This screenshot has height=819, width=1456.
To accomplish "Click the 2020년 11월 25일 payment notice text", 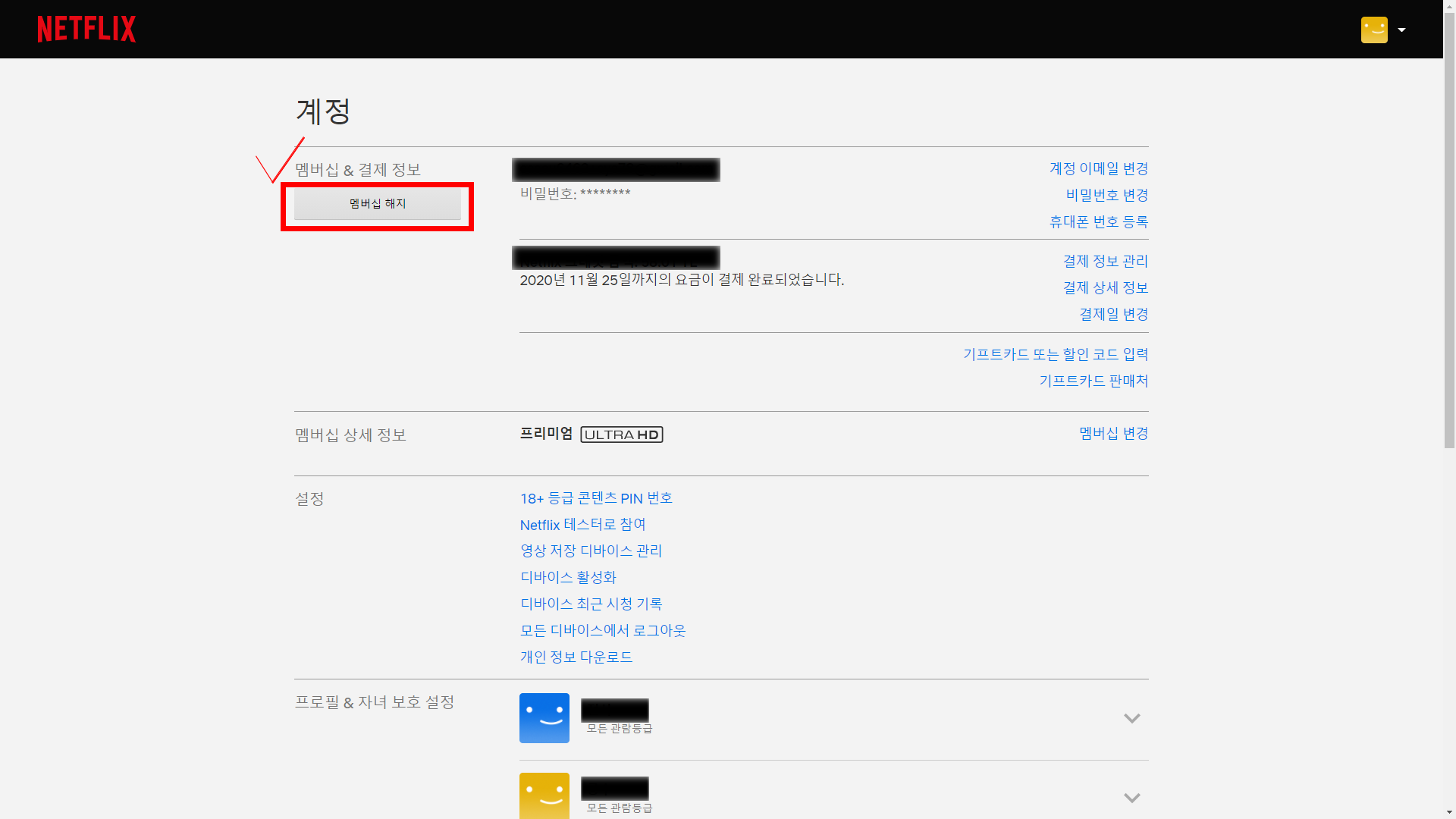I will point(682,280).
